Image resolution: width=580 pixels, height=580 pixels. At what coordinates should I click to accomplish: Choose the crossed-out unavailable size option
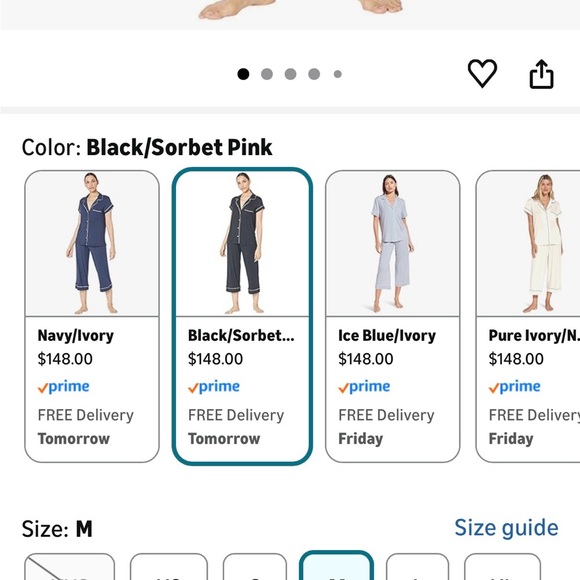tap(70, 567)
